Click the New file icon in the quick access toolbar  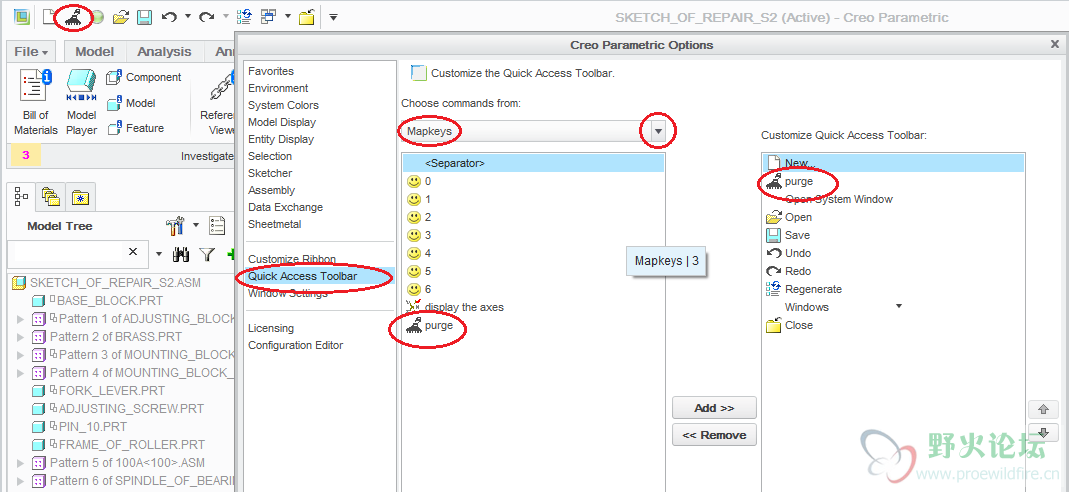tap(48, 16)
